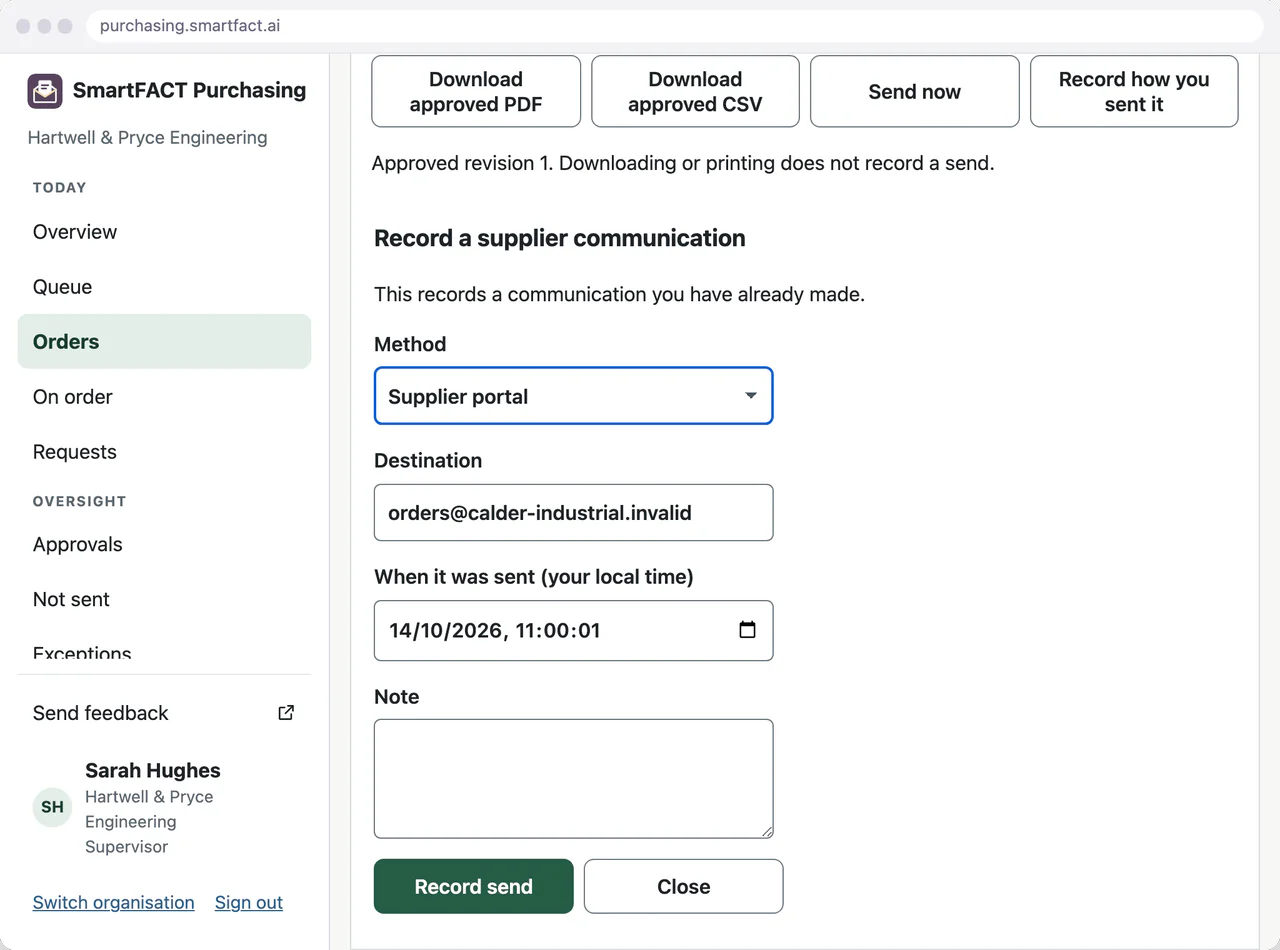Open the Overview page in the sidebar
Viewport: 1280px width, 950px height.
tap(164, 232)
